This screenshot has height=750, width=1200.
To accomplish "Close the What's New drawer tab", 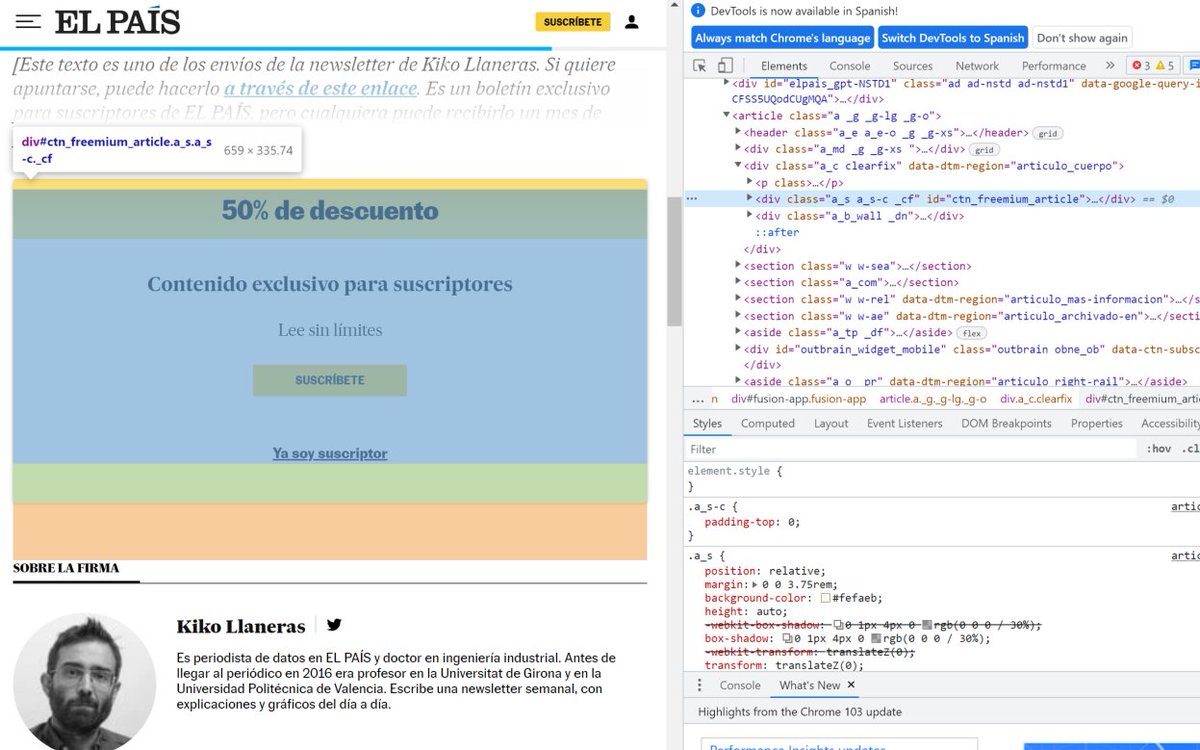I will (851, 685).
